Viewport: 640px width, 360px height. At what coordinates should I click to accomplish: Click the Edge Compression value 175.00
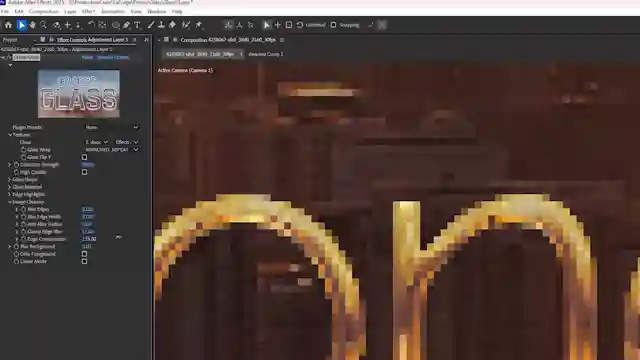(x=89, y=239)
